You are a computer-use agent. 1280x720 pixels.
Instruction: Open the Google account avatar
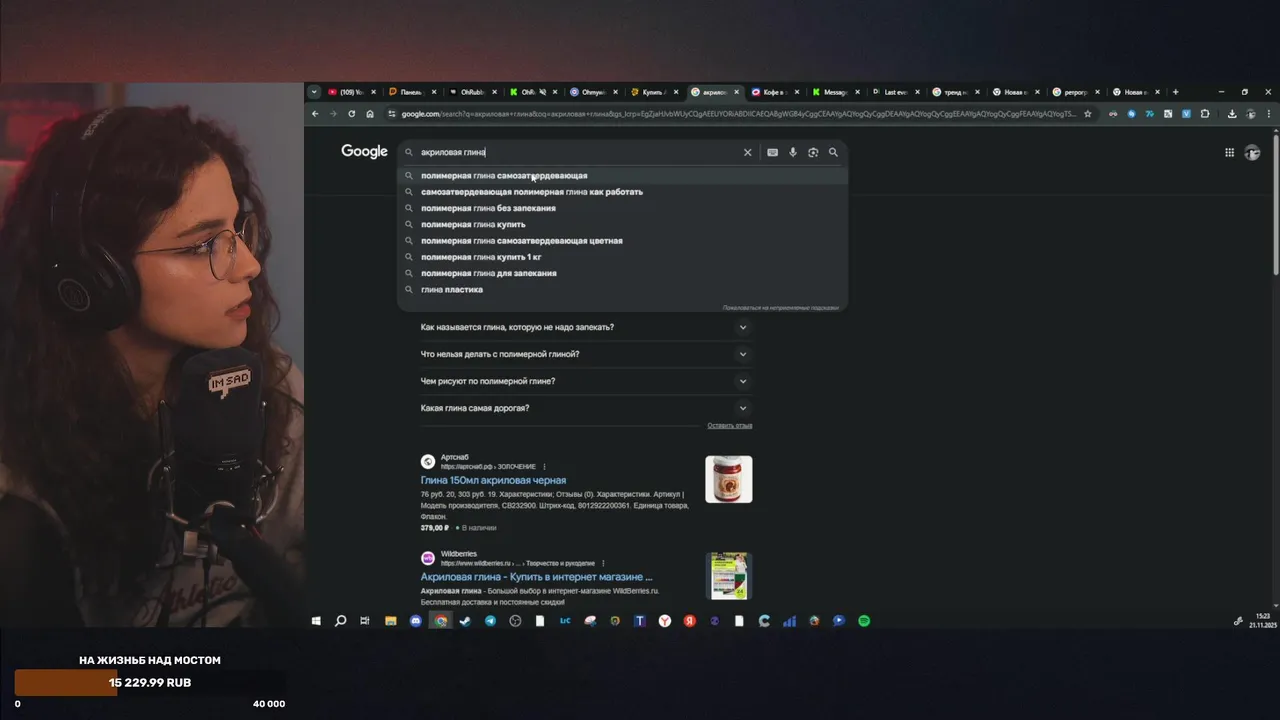(x=1252, y=152)
